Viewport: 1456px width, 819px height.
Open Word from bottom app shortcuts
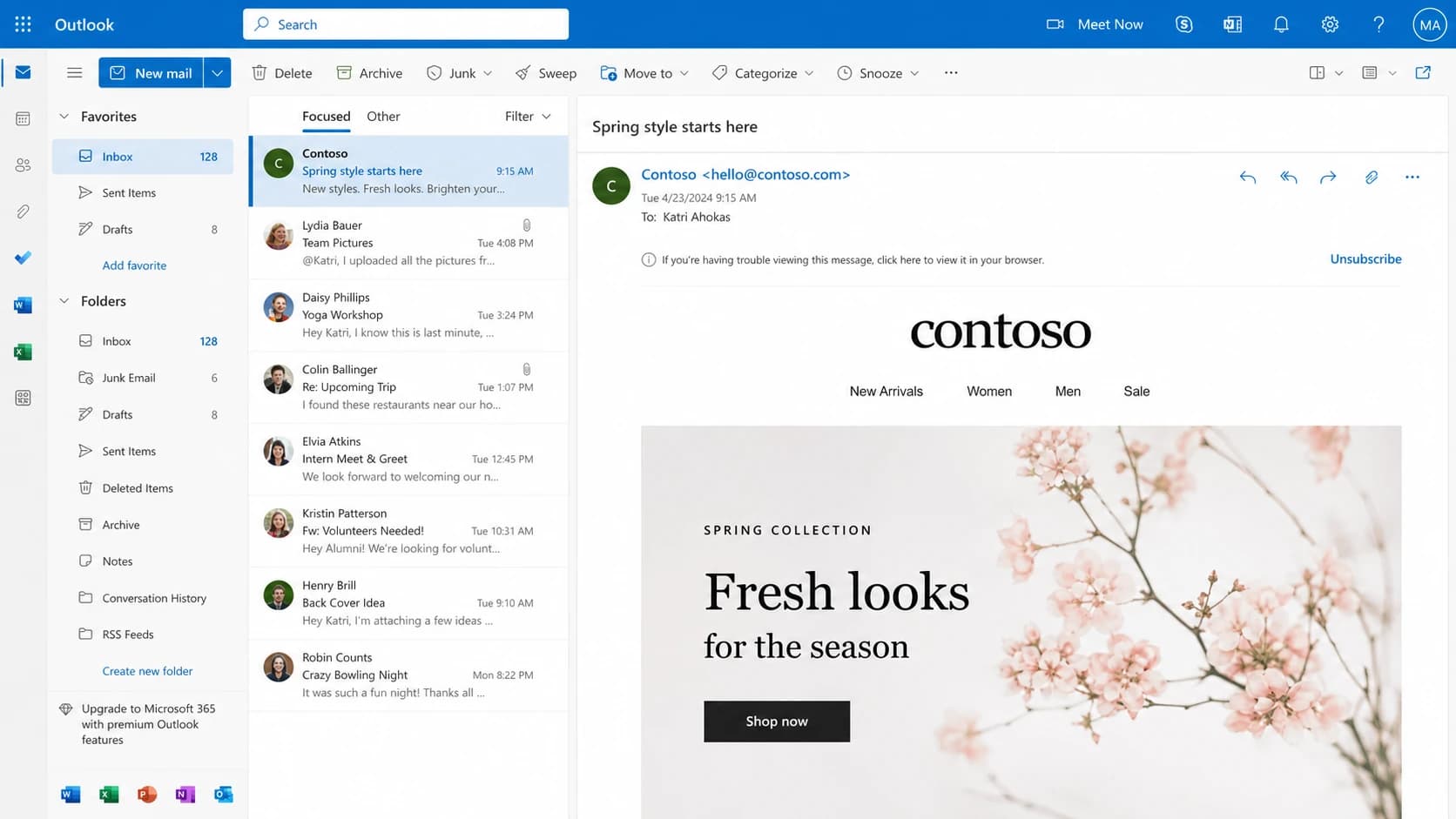tap(71, 794)
